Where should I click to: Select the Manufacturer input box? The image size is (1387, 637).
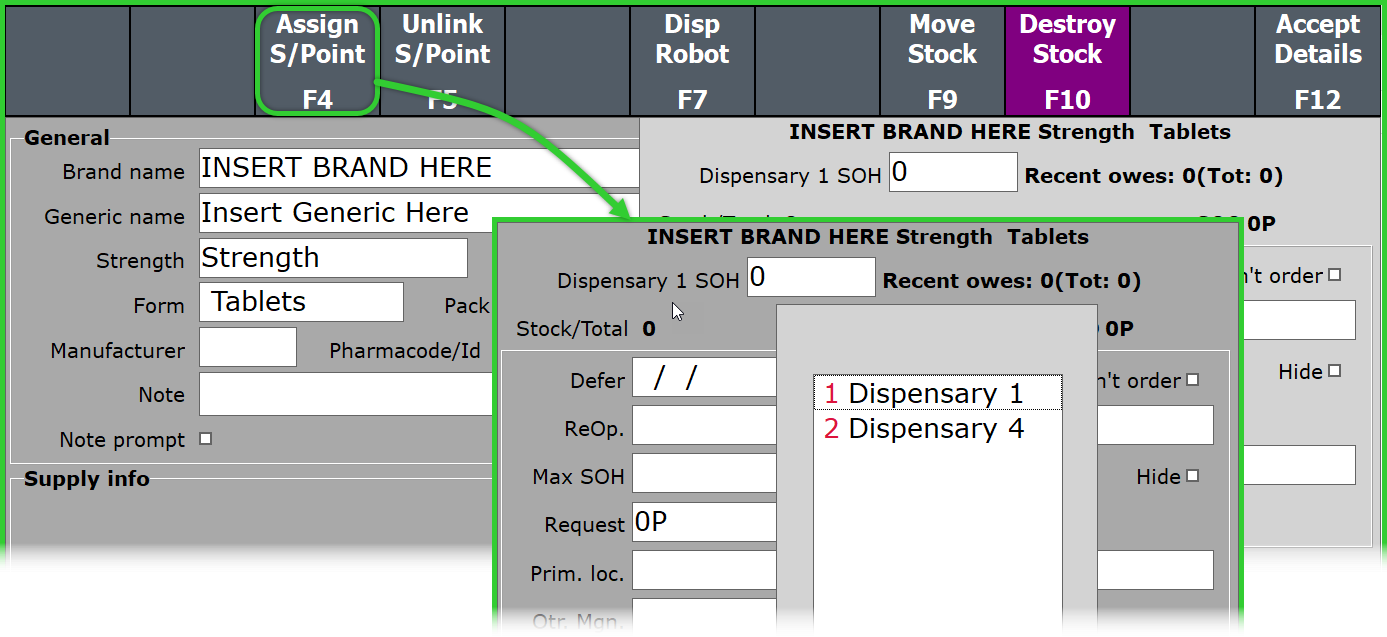[248, 347]
